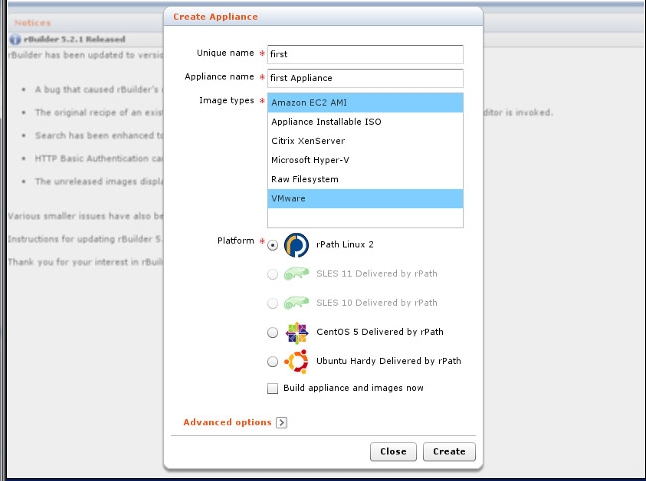Select Amazon EC2 AMI image type

(x=365, y=103)
